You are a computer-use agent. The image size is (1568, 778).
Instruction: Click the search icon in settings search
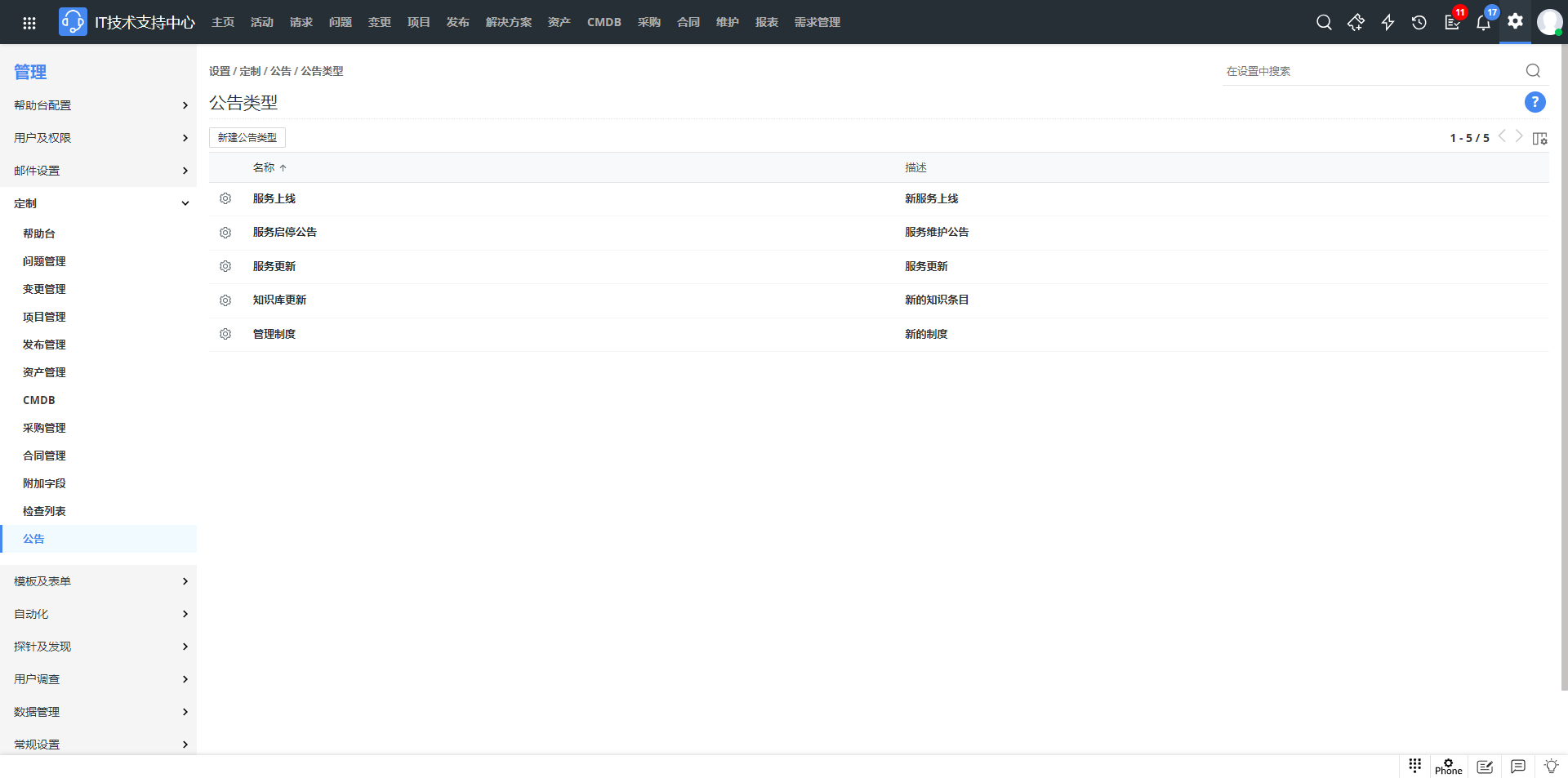(1533, 71)
